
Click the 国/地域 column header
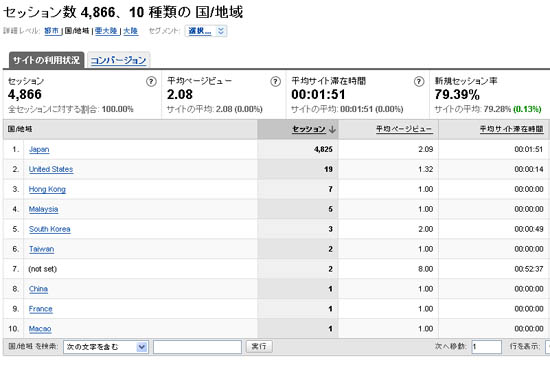pyautogui.click(x=20, y=129)
